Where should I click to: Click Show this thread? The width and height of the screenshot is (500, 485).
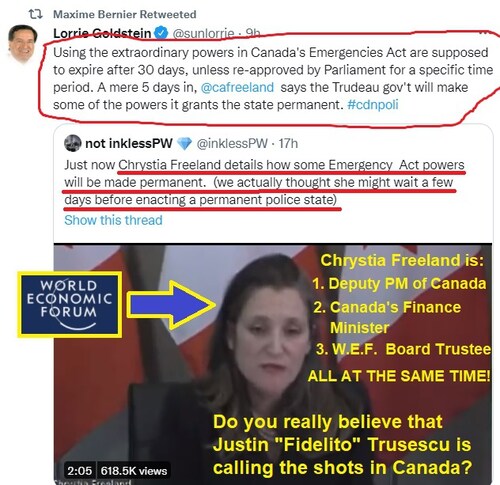(x=113, y=220)
